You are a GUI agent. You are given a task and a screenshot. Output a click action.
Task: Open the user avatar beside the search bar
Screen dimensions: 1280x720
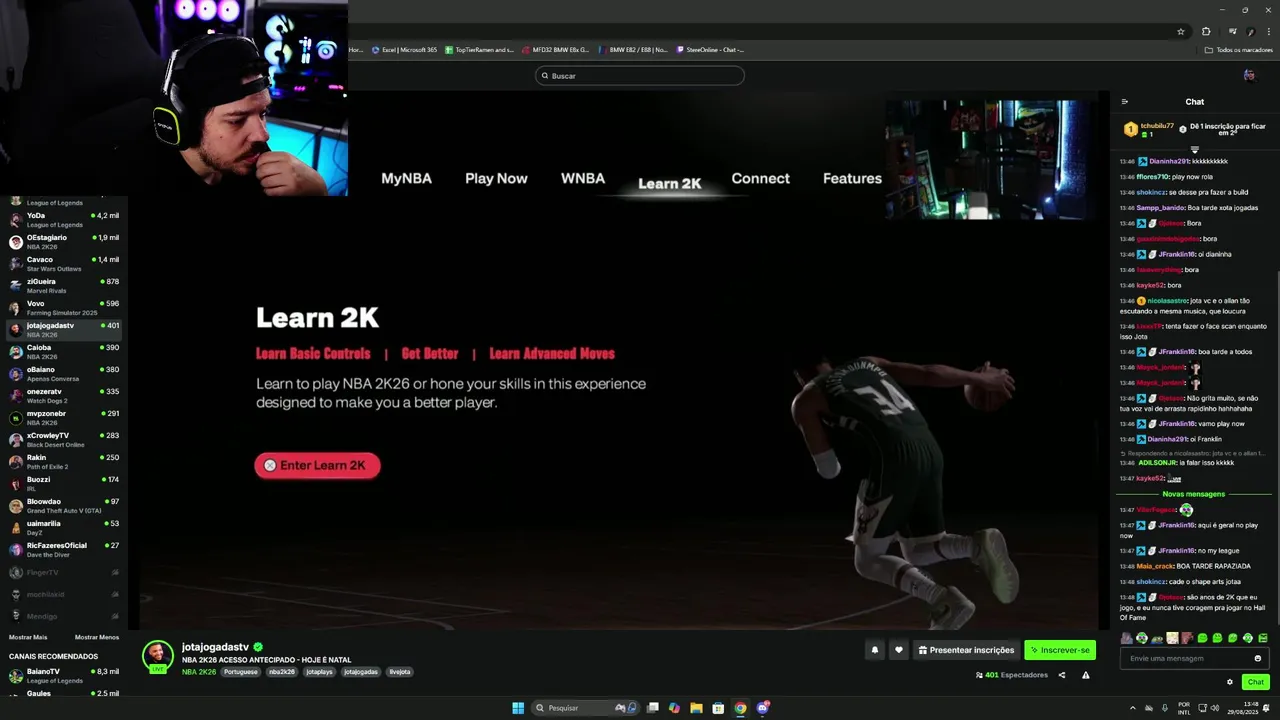pyautogui.click(x=1249, y=75)
